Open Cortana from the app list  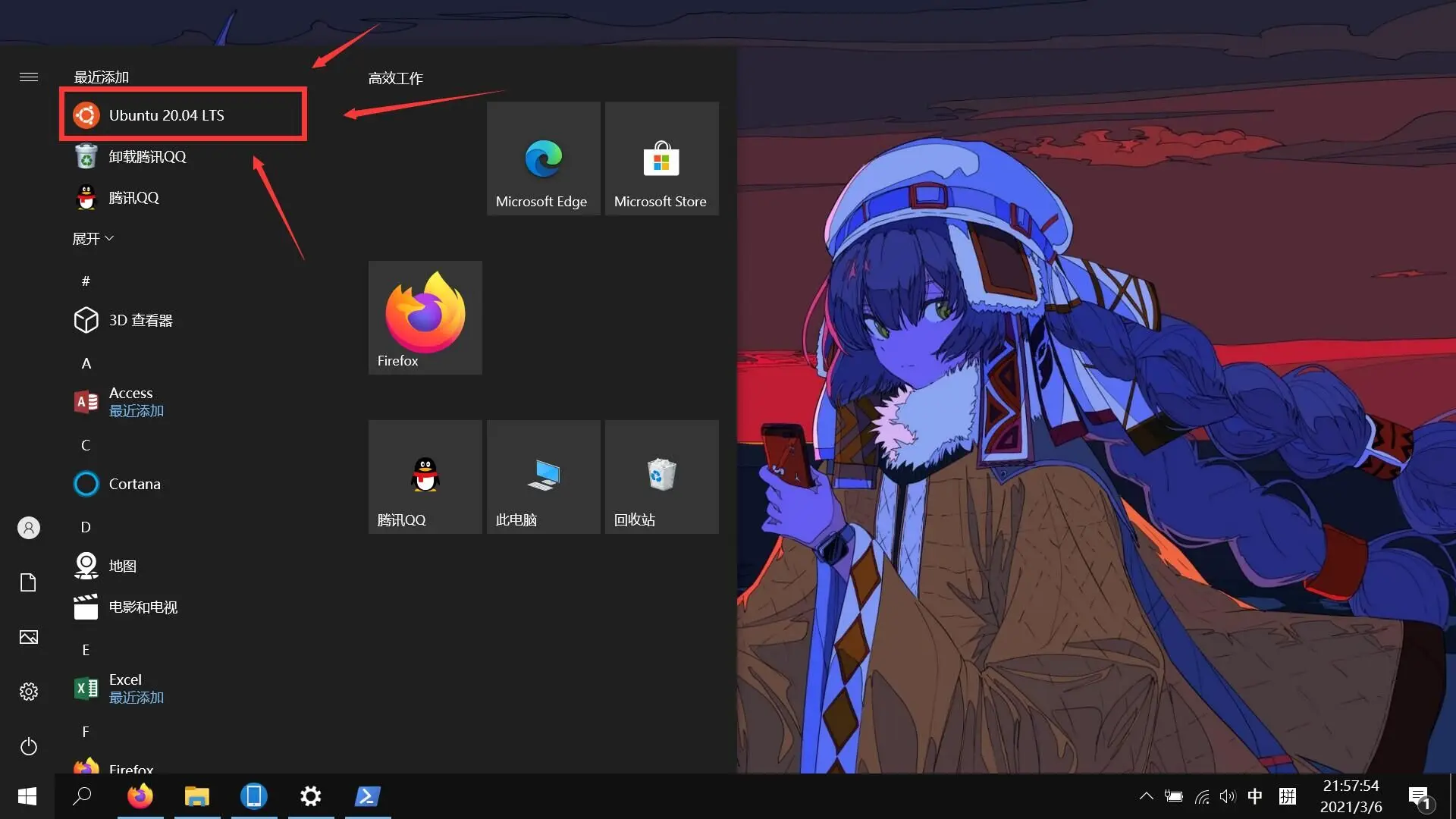pos(183,484)
